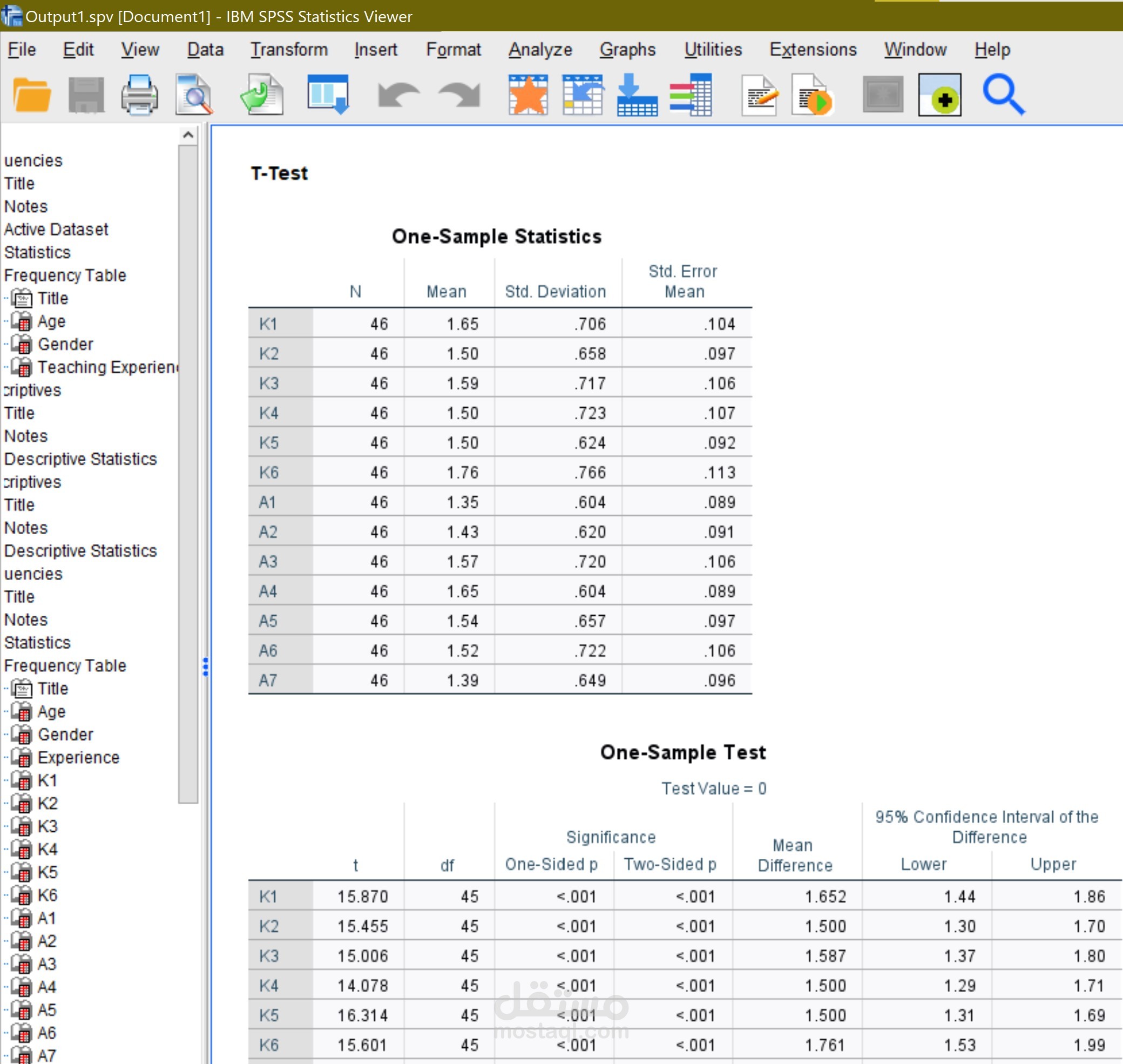Click the outline pane vertical scrollbar
Screen dimensions: 1123x1064
(x=188, y=471)
